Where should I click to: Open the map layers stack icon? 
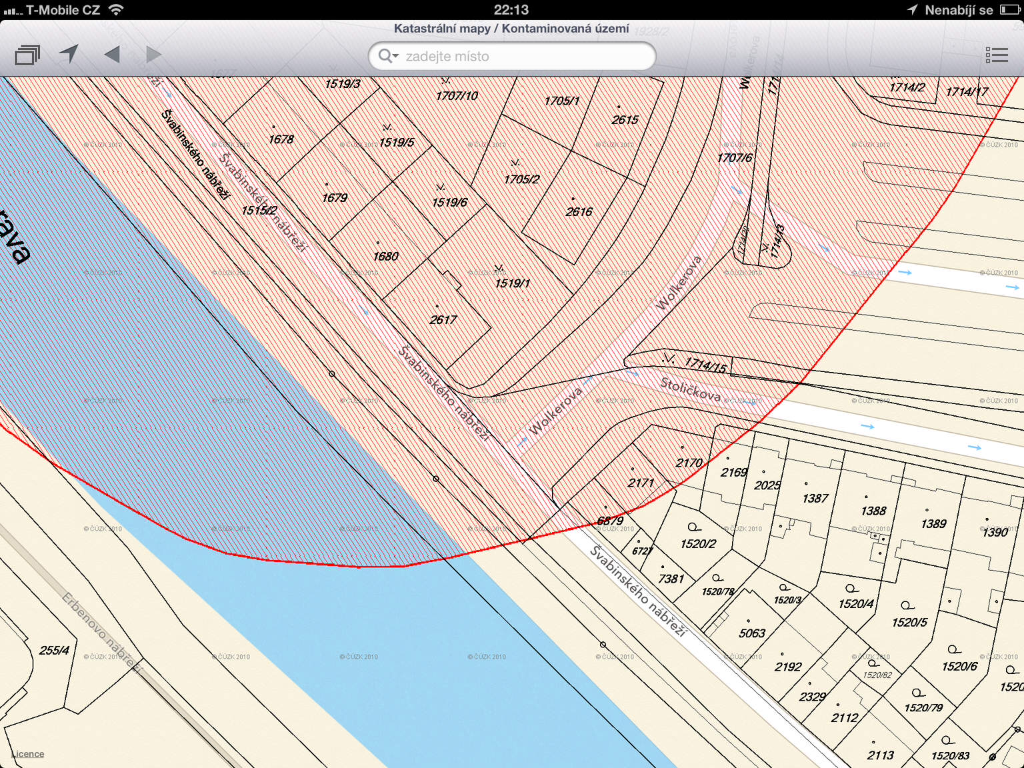tap(27, 55)
